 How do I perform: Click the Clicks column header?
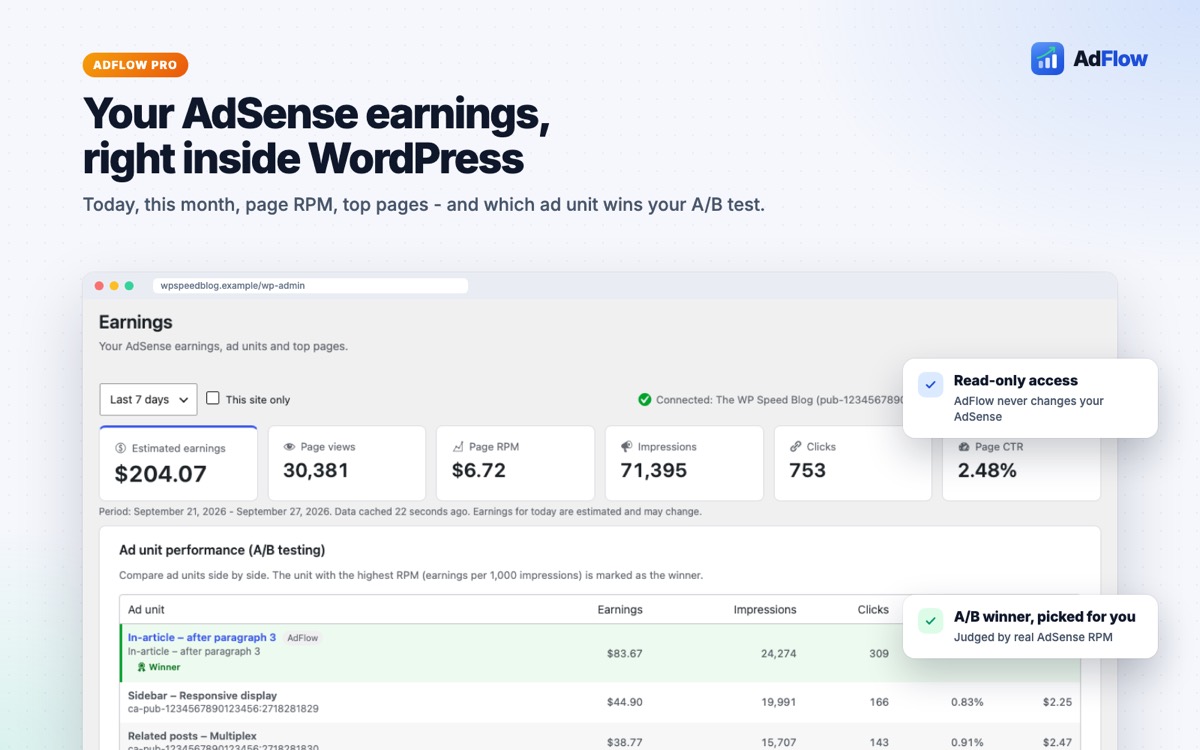pos(873,610)
